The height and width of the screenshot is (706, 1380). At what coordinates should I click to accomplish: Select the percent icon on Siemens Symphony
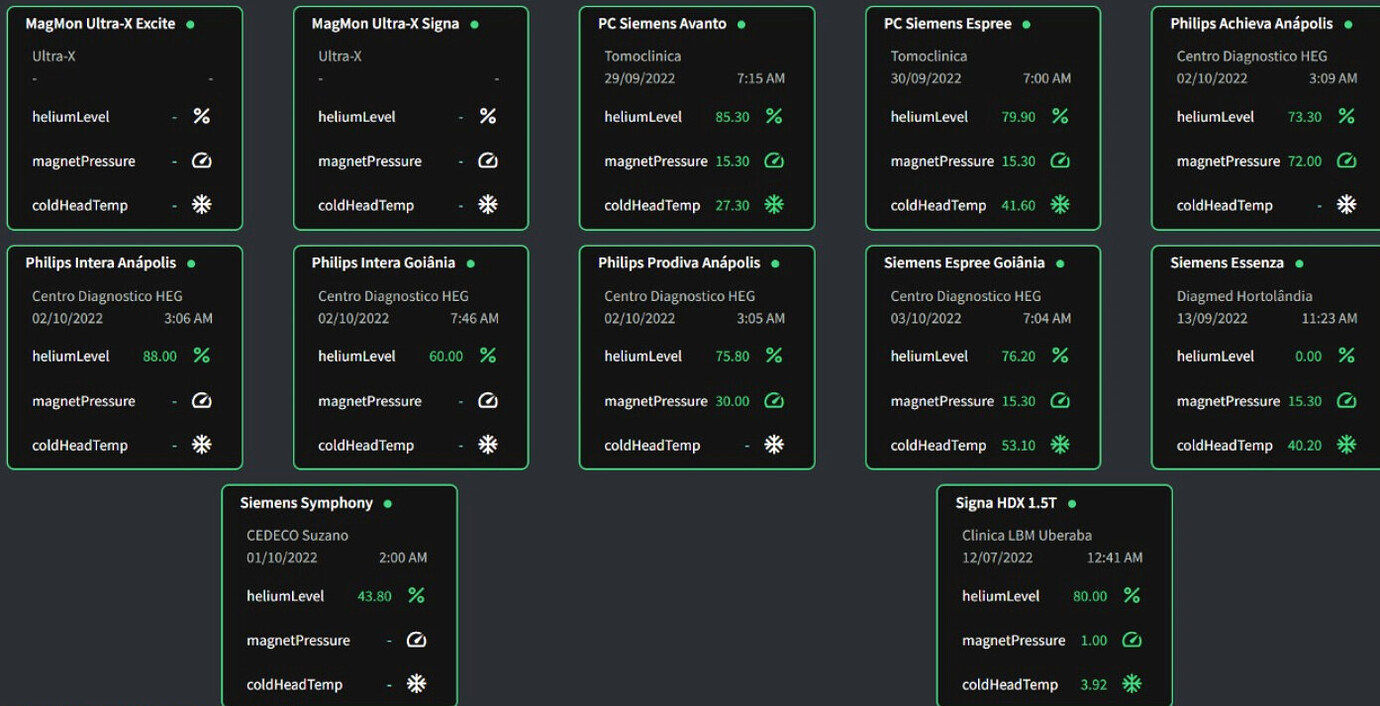point(417,596)
